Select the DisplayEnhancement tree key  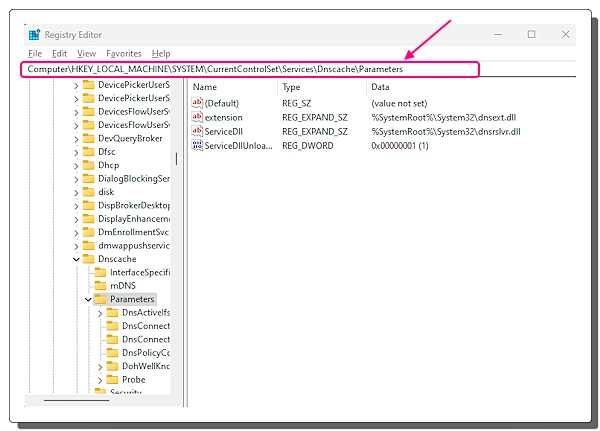pyautogui.click(x=134, y=219)
